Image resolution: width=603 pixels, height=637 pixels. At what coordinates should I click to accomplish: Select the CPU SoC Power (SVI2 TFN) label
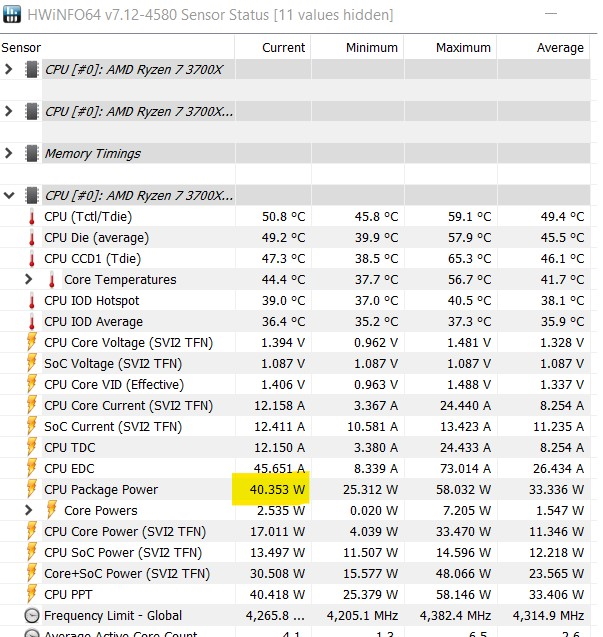click(x=123, y=552)
